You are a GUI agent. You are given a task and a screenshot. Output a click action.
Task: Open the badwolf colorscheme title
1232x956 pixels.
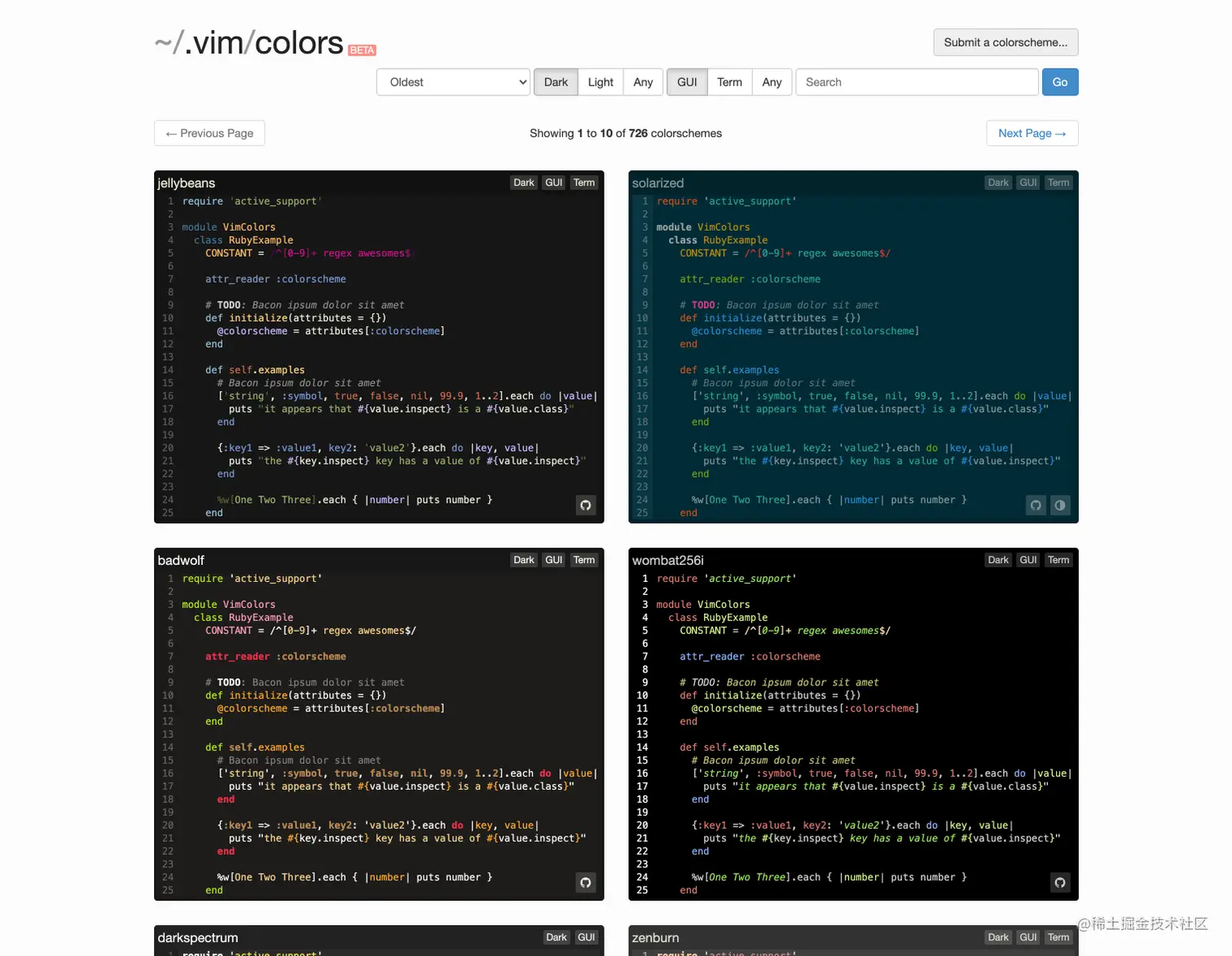[x=181, y=561]
